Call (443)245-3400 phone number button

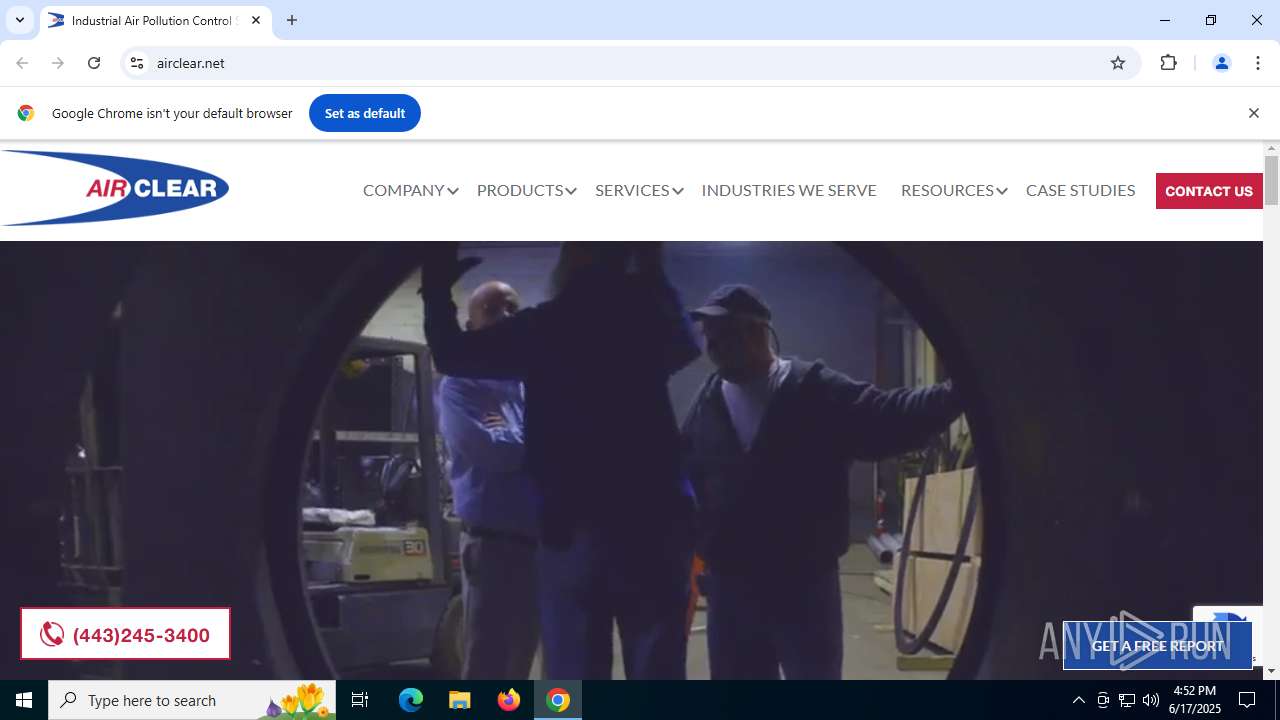coord(125,634)
